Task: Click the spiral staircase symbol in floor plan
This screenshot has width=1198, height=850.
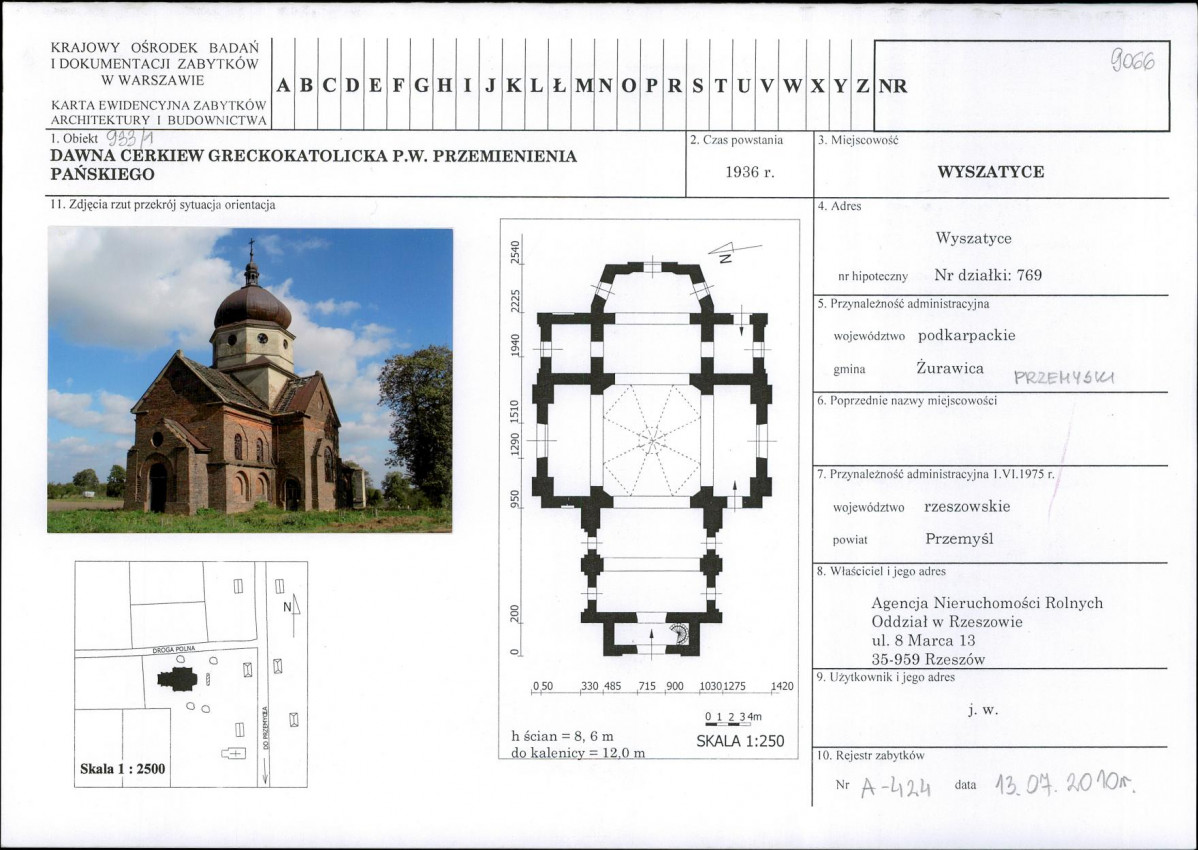Action: tap(680, 634)
